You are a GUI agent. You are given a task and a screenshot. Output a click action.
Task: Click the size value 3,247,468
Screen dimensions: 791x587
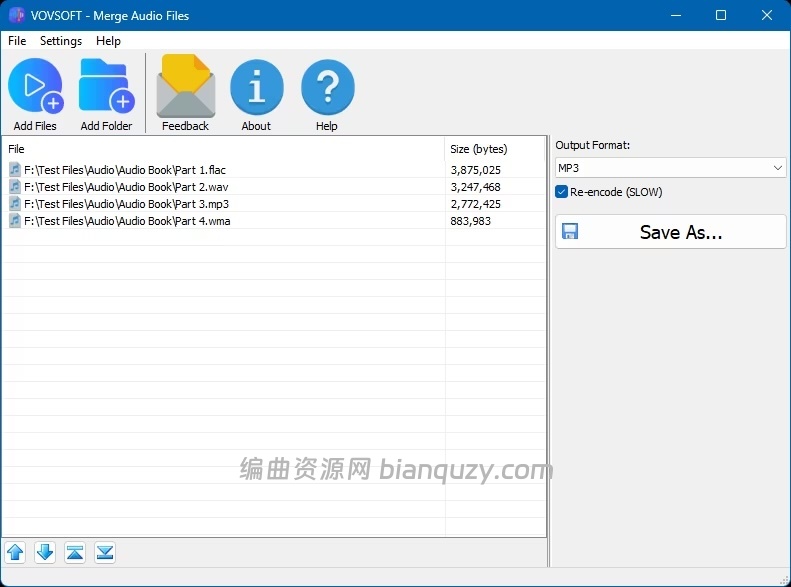476,187
